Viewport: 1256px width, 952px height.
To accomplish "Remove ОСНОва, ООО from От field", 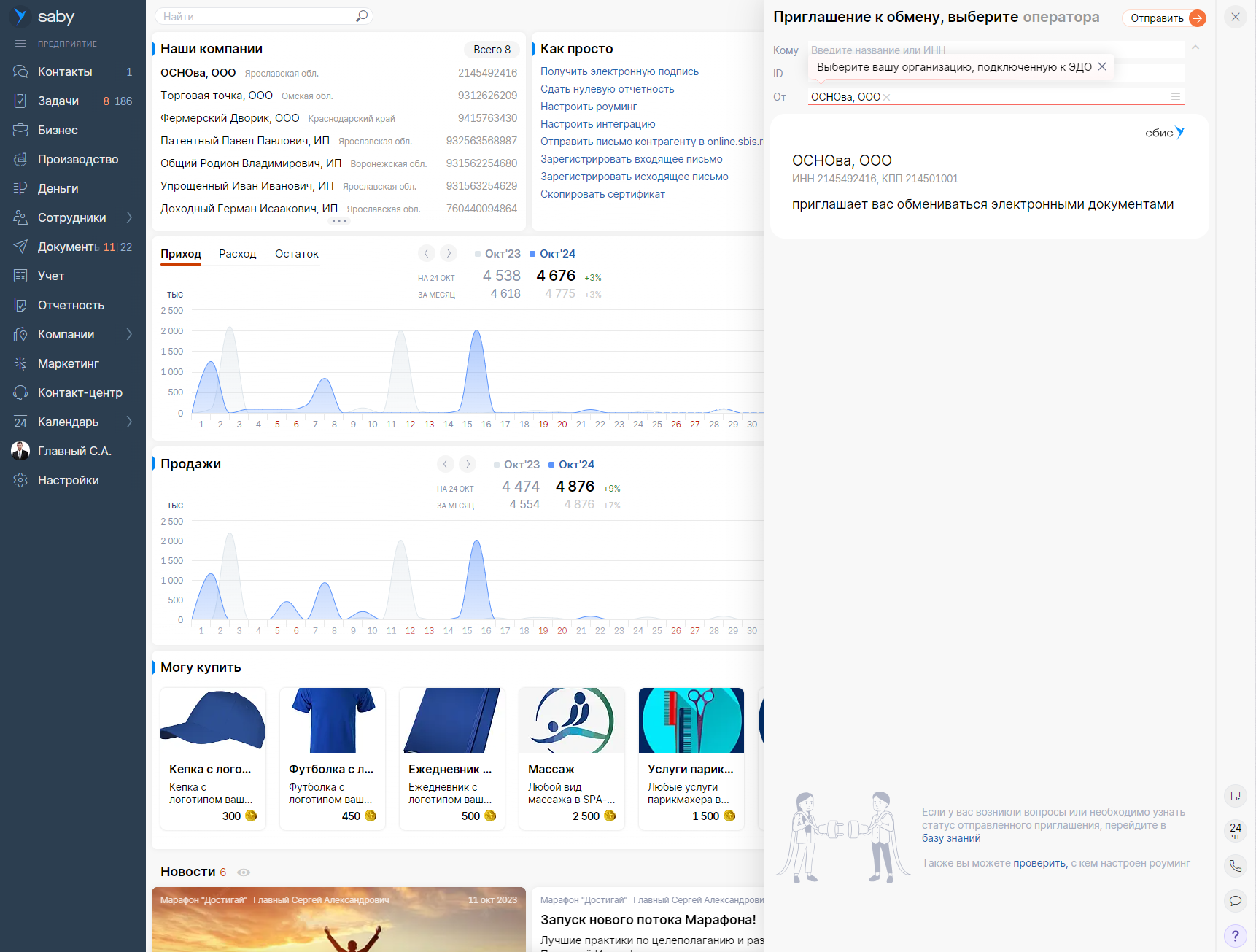I will pos(887,98).
